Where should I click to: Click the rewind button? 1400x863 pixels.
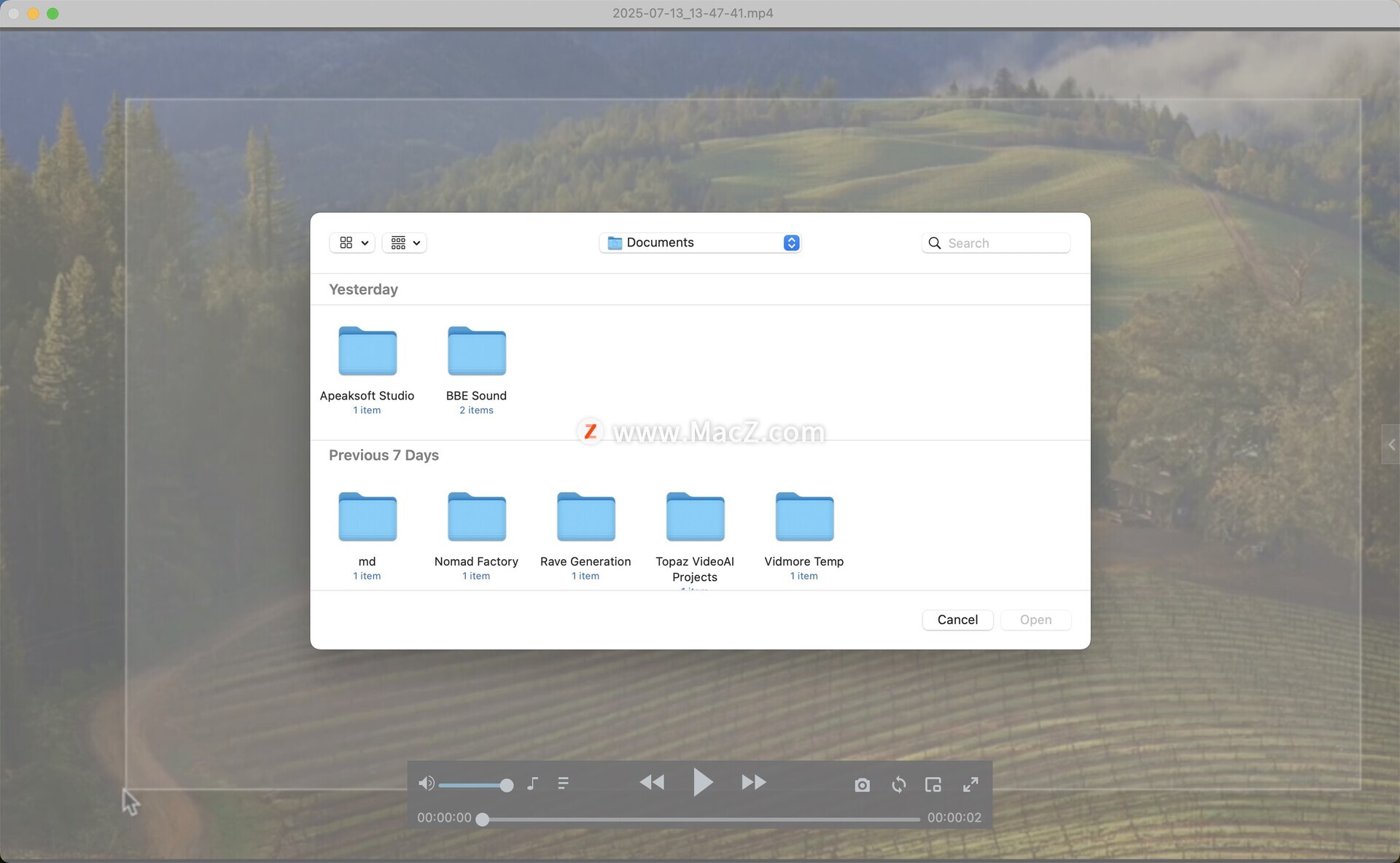[652, 783]
